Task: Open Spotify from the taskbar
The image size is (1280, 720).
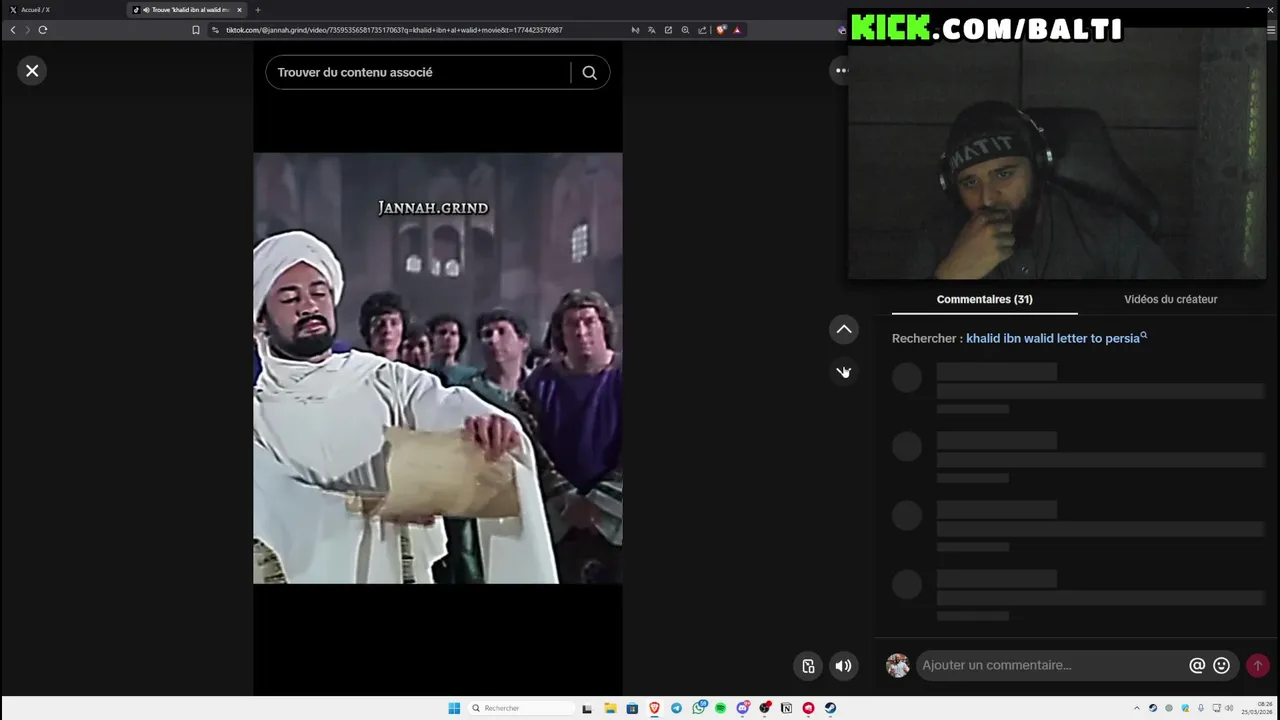Action: pos(720,708)
